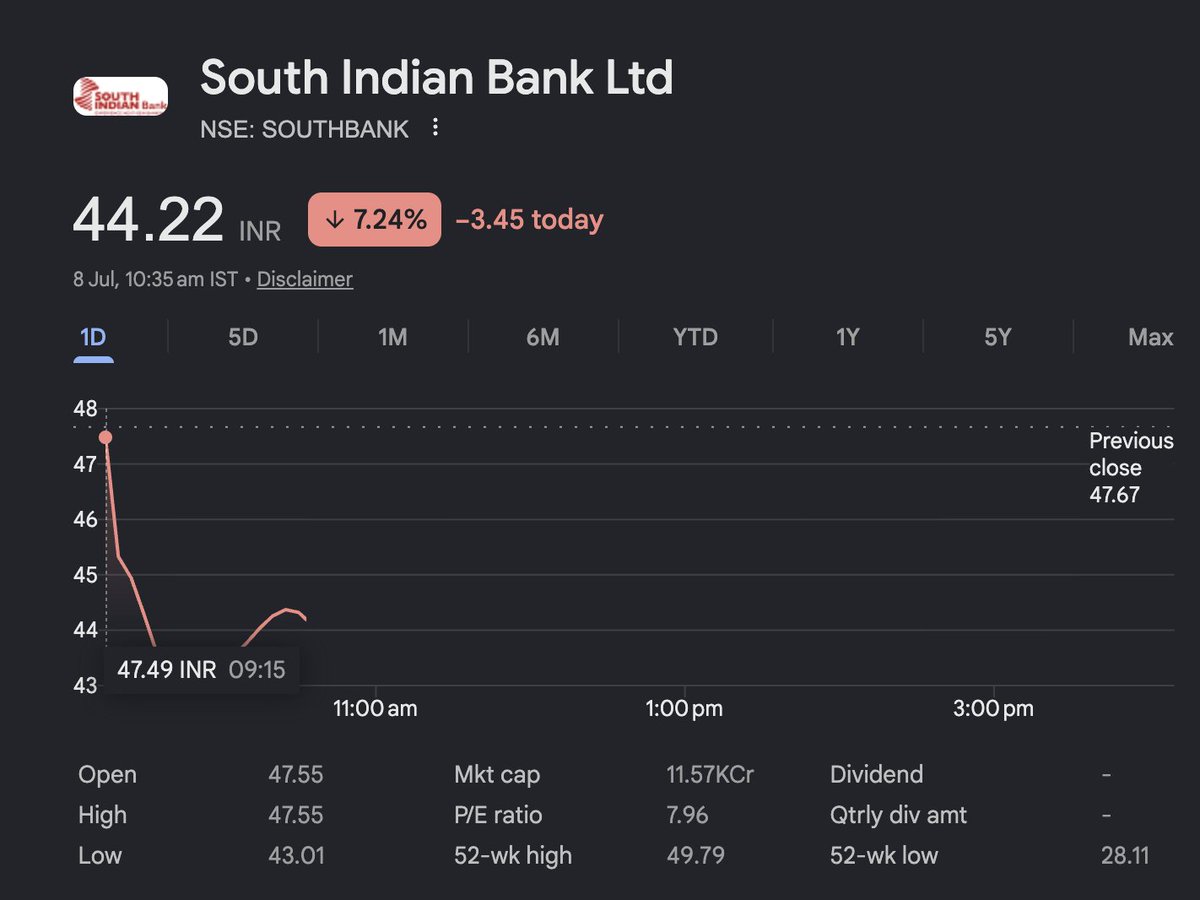Click the Qtrly div amt label

click(899, 815)
